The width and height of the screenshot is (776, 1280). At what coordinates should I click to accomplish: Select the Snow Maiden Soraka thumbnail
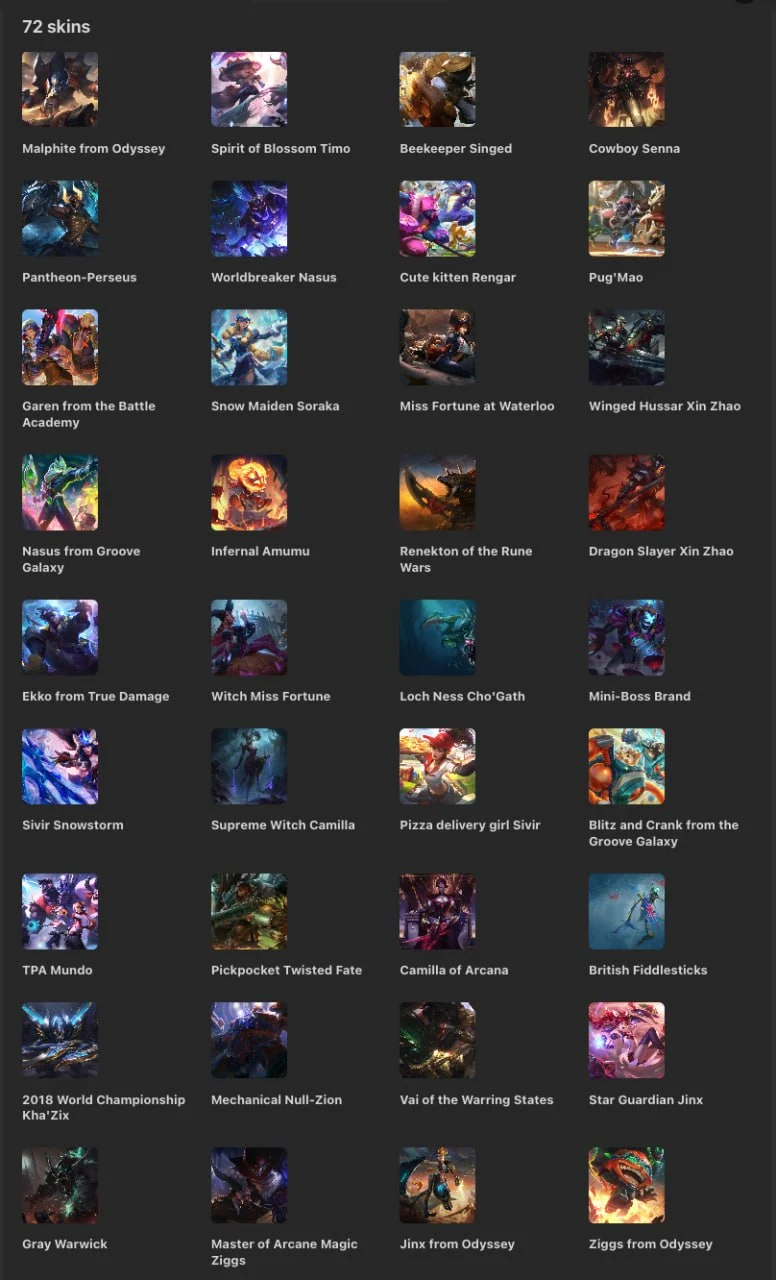pos(249,348)
